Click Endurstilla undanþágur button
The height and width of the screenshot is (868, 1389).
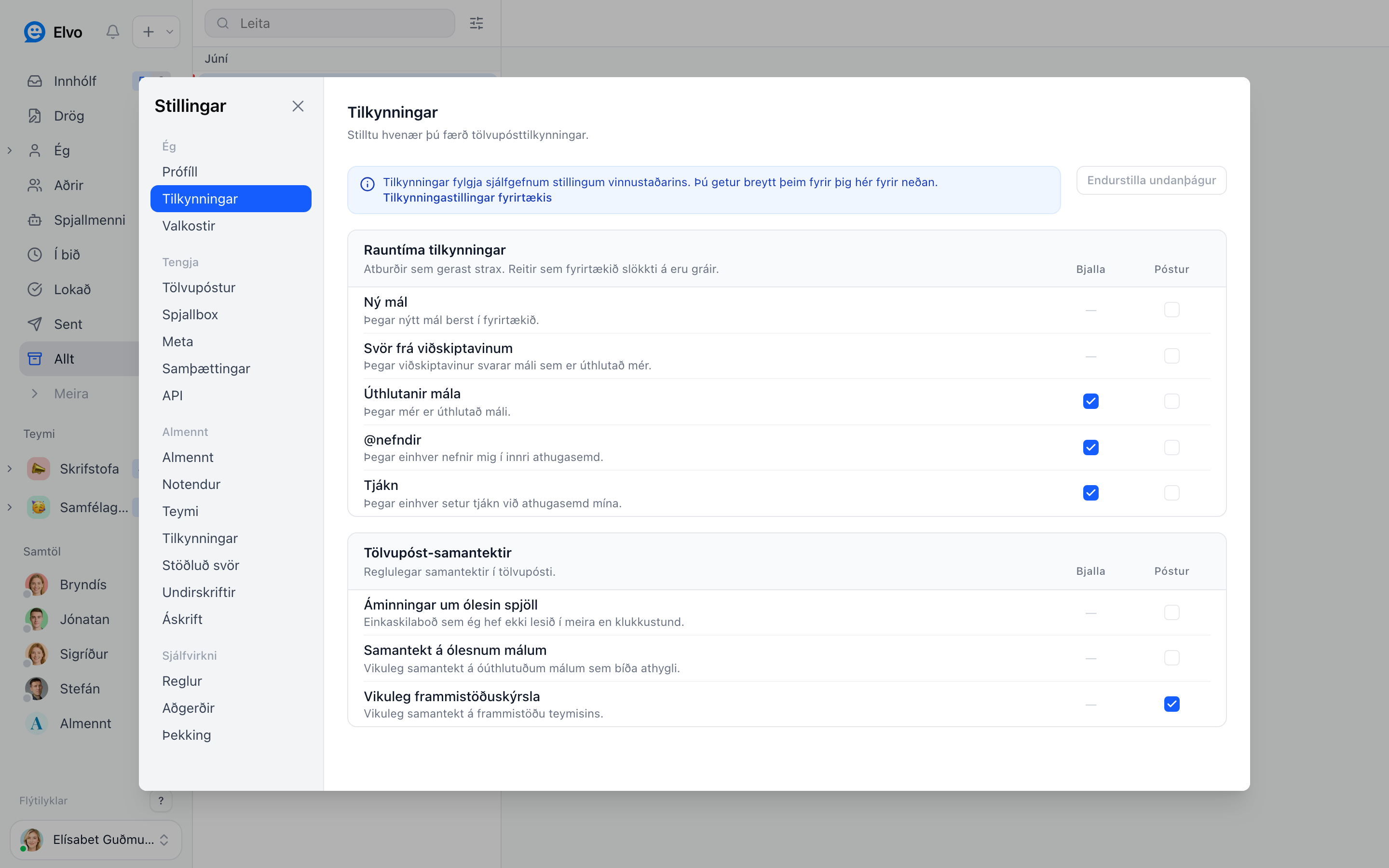point(1151,180)
